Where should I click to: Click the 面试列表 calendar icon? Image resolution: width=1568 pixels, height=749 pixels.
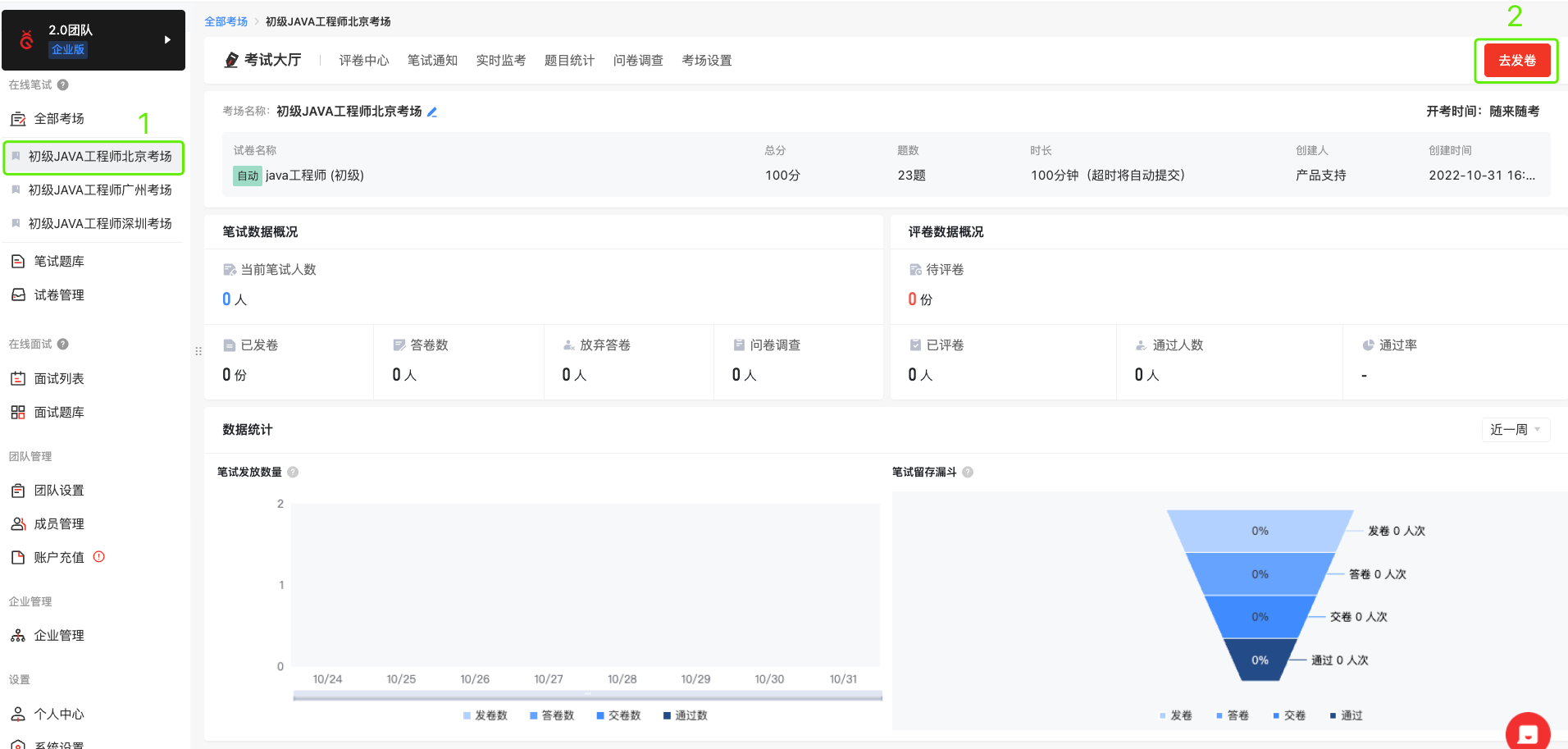[x=18, y=378]
